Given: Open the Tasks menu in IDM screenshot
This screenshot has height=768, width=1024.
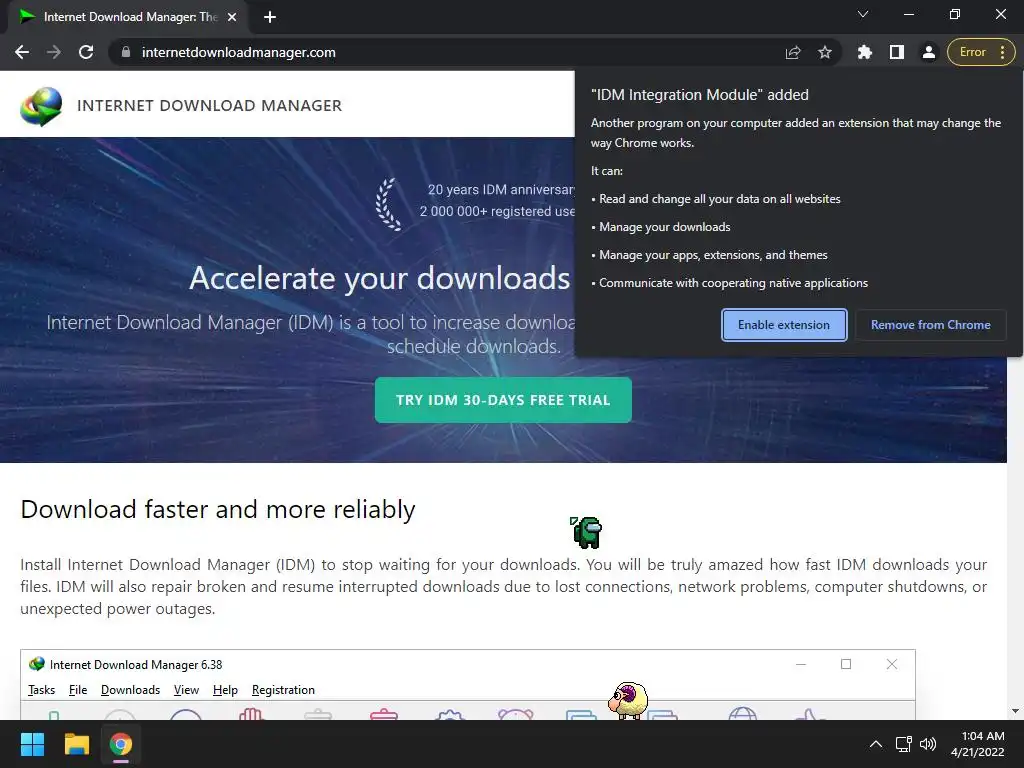Looking at the screenshot, I should [x=41, y=690].
